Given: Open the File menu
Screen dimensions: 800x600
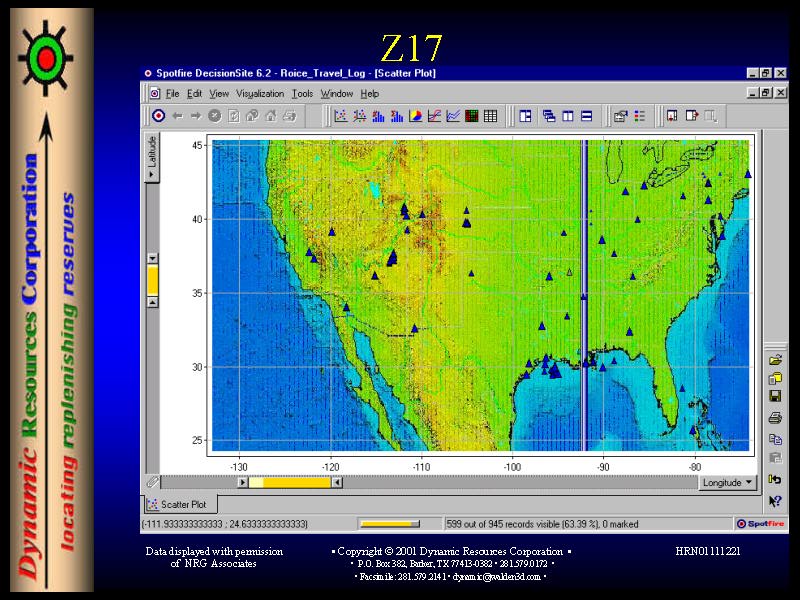Looking at the screenshot, I should [173, 94].
